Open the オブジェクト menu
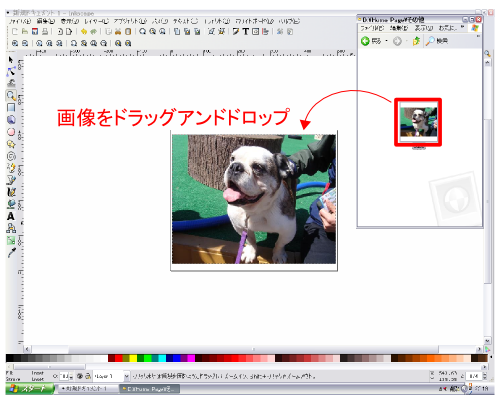Screen dimensions: 500x400 pos(130,21)
